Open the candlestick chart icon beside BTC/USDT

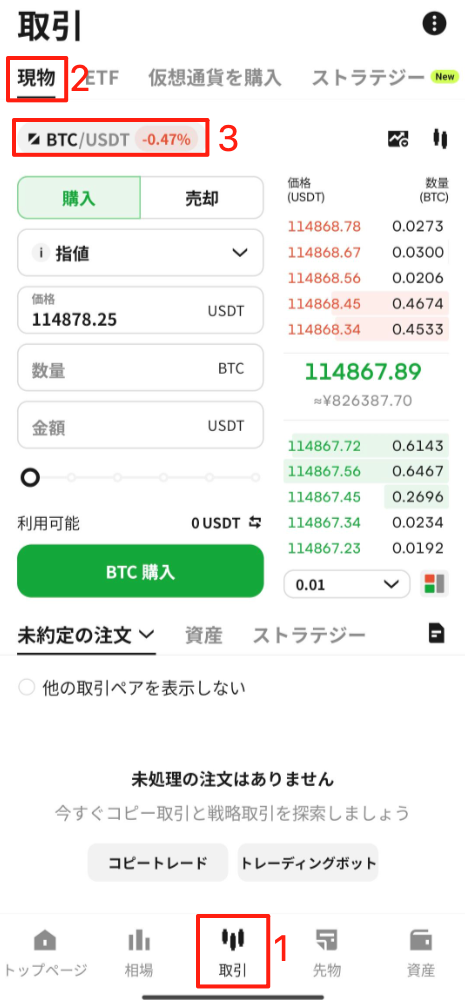pos(439,138)
